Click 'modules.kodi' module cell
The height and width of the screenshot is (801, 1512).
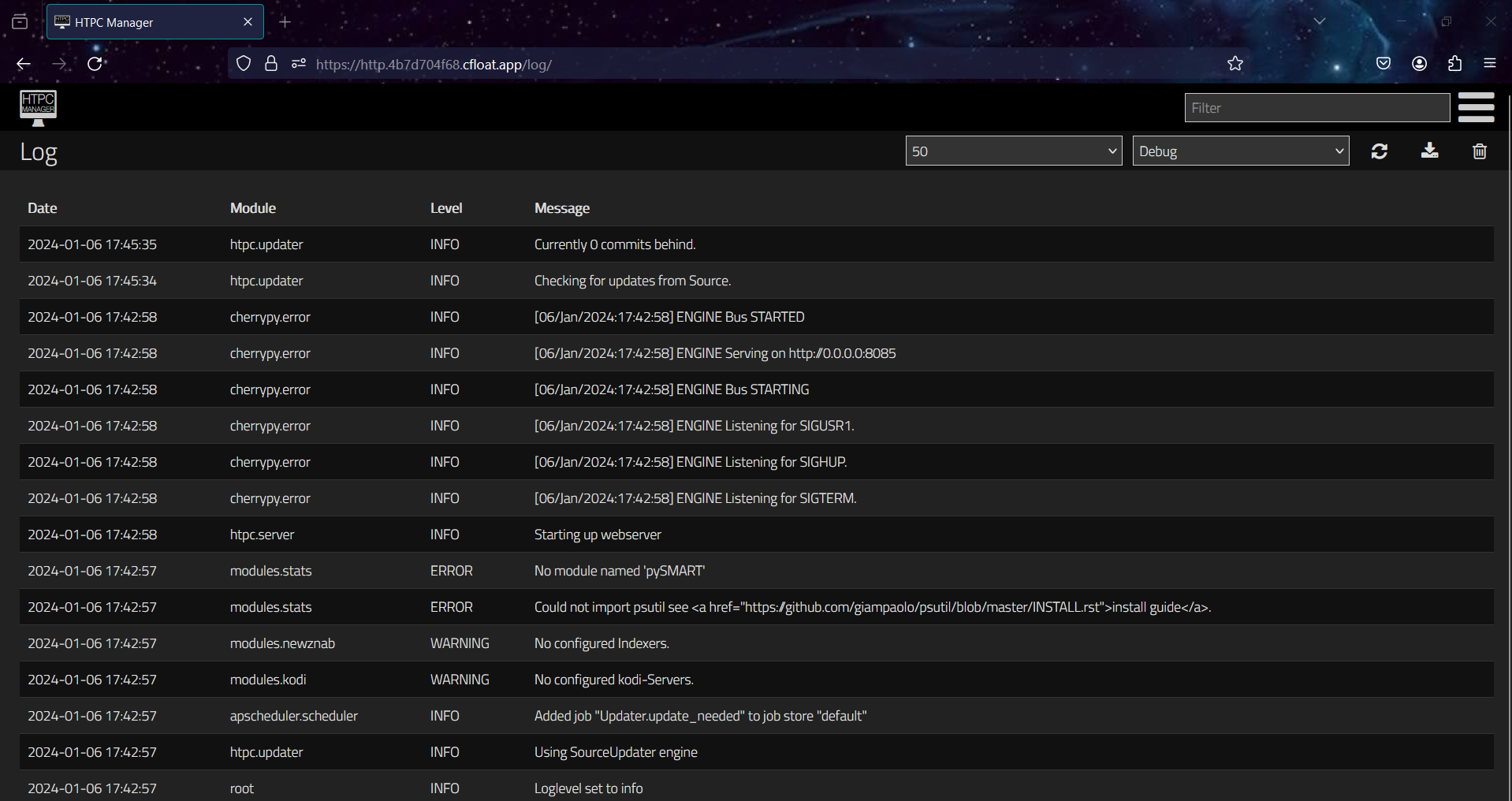(x=268, y=680)
